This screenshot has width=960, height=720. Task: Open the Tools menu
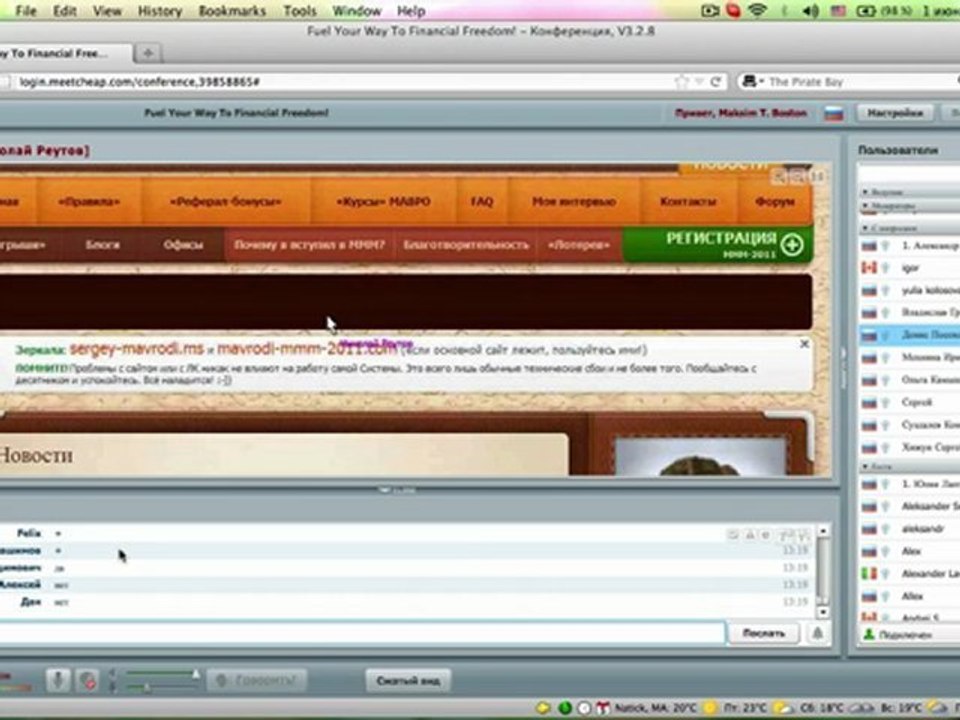pyautogui.click(x=300, y=11)
